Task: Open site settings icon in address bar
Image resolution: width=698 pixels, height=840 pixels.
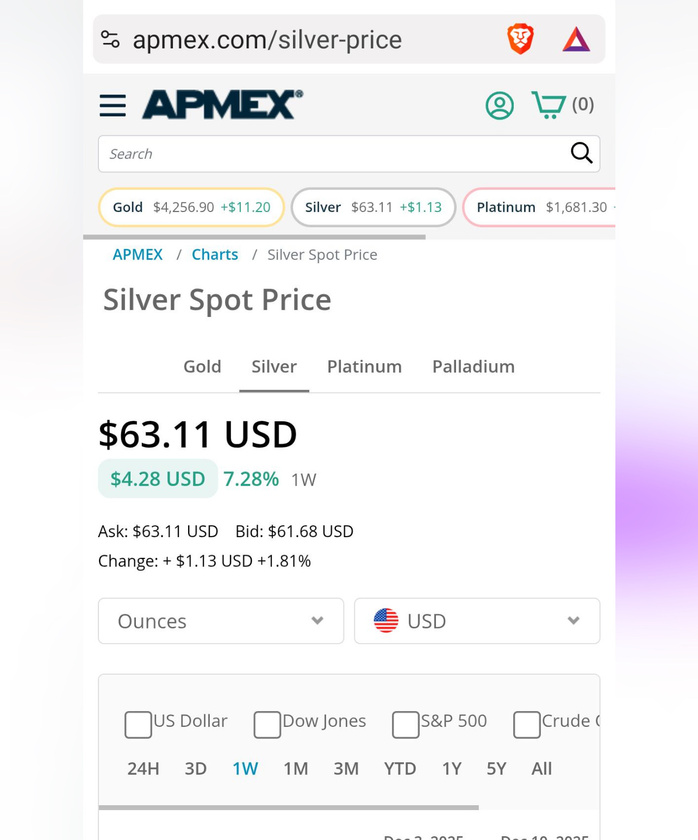Action: (110, 40)
